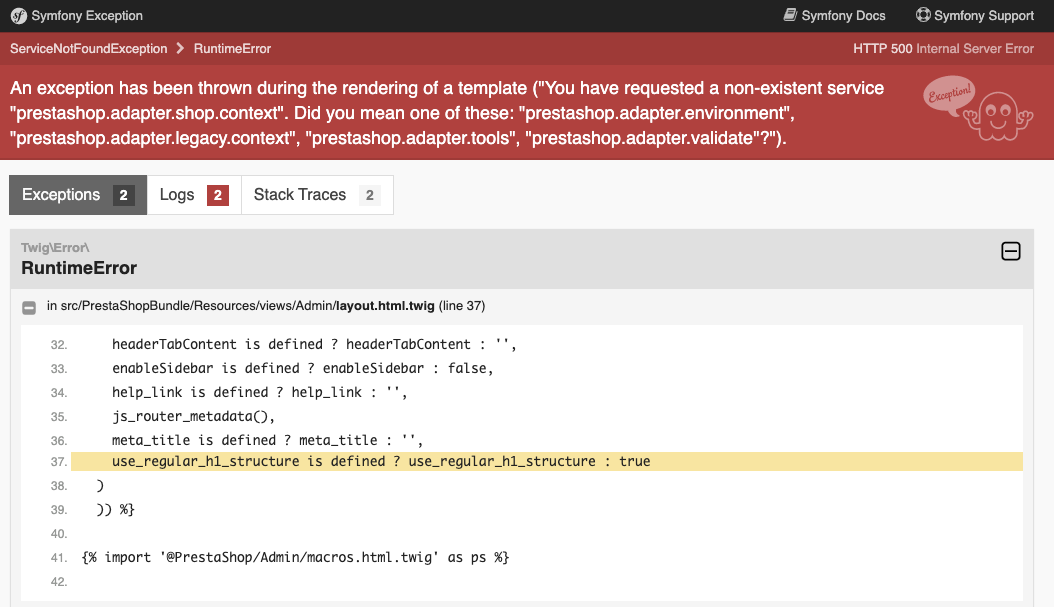Click the breadcrumb chevron arrow icon
The width and height of the screenshot is (1054, 607).
(x=180, y=48)
